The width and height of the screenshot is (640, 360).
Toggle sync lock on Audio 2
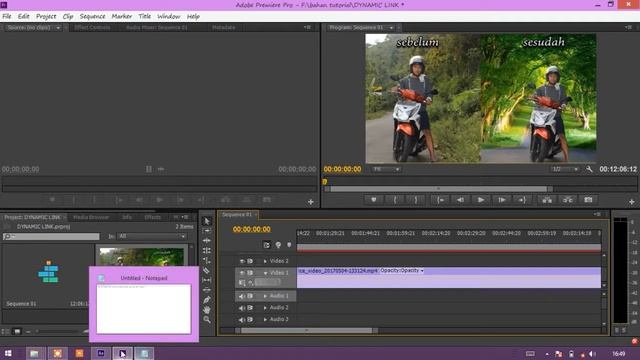coord(250,308)
